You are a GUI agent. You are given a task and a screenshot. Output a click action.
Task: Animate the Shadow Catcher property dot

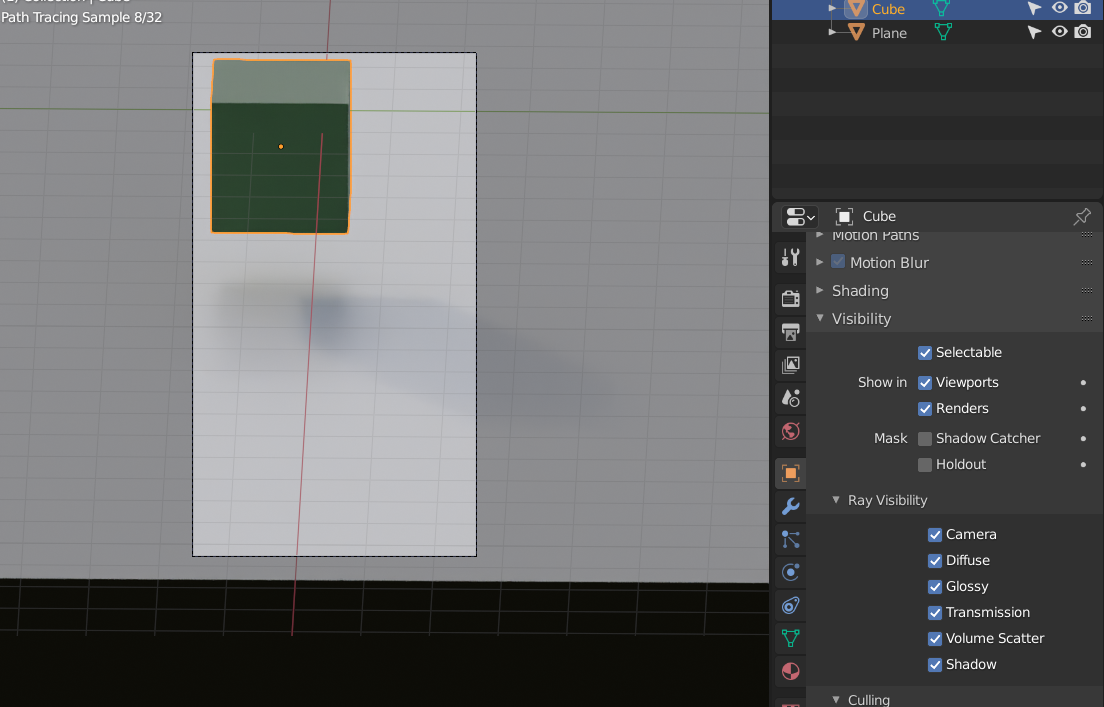(1083, 438)
